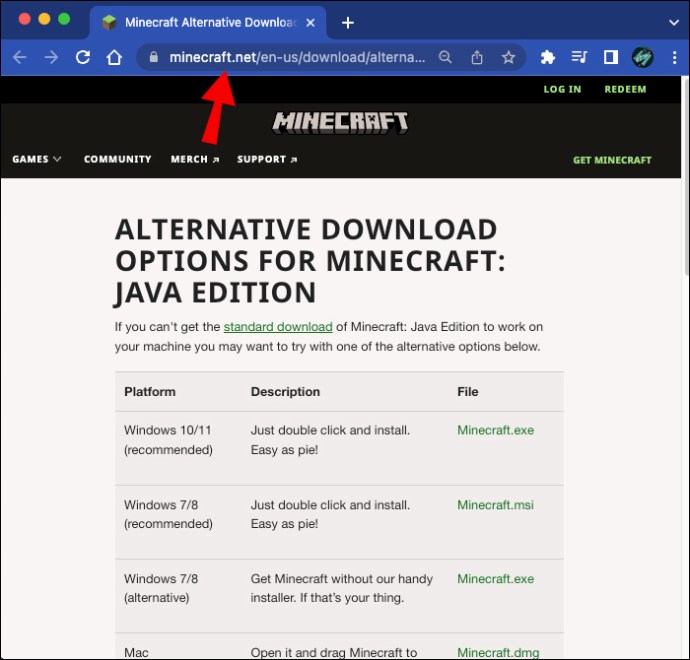Click the LOG IN link
Screen dimensions: 690x660
click(x=562, y=89)
